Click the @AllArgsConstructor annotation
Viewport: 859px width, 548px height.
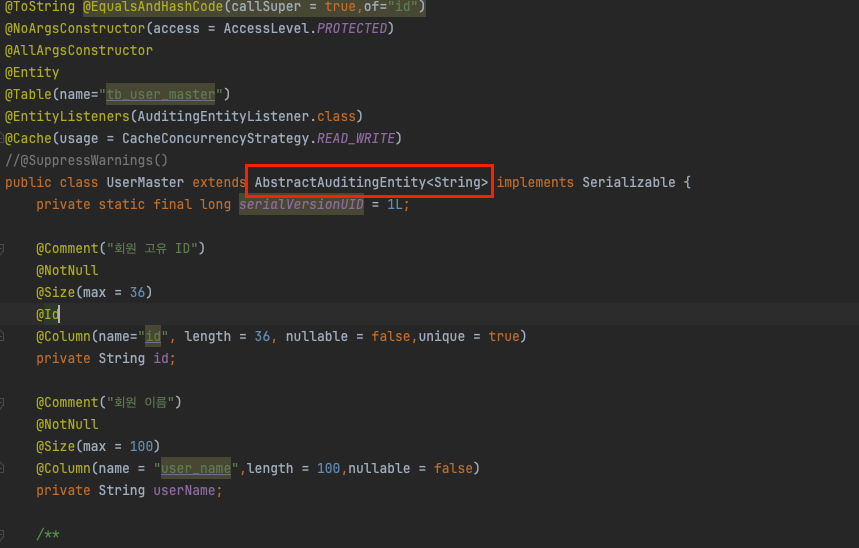pos(79,50)
